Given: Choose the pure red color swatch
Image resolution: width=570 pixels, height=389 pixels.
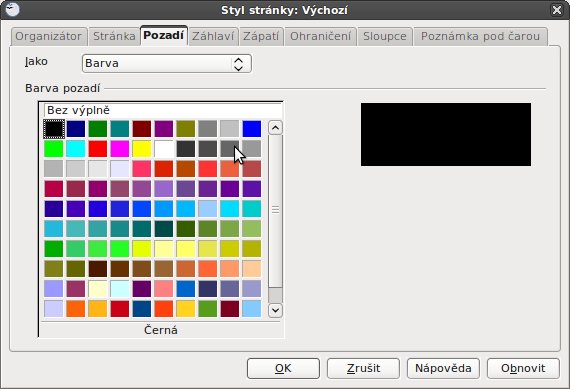Looking at the screenshot, I should pos(98,149).
